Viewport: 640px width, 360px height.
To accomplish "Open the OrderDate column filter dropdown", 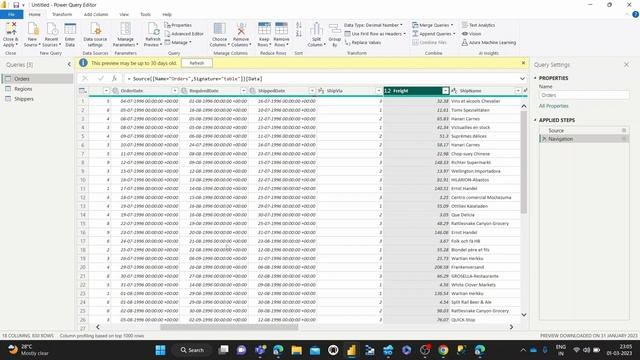I will [175, 91].
